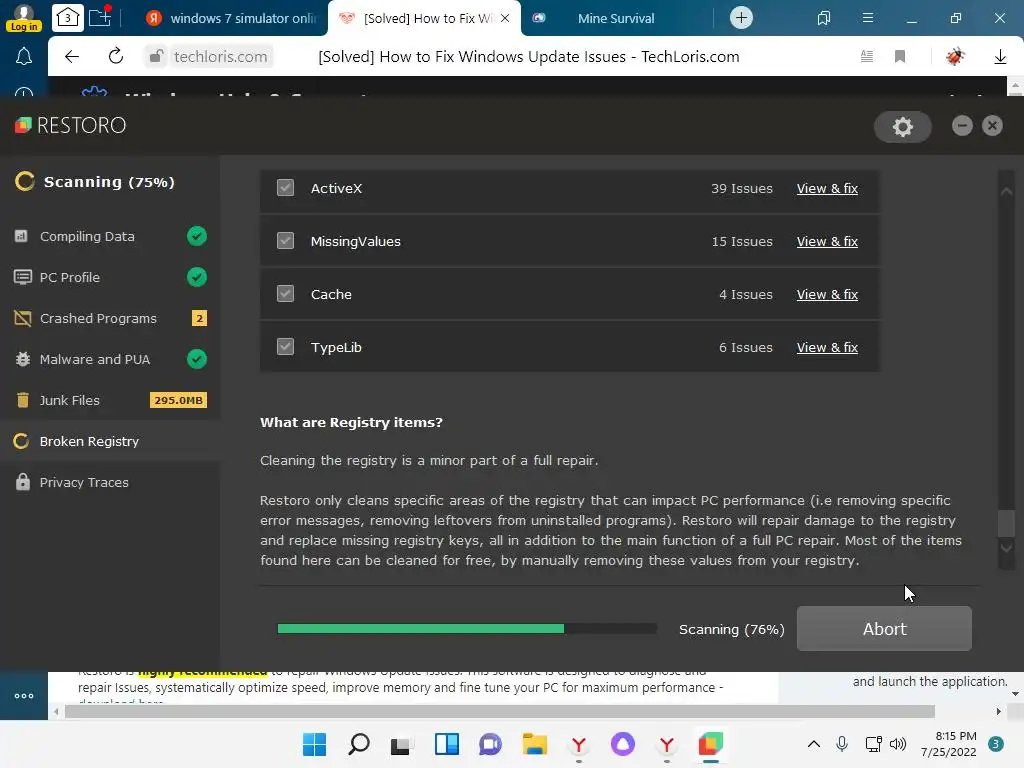This screenshot has height=768, width=1024.
Task: Bookmark this page
Action: pos(900,57)
